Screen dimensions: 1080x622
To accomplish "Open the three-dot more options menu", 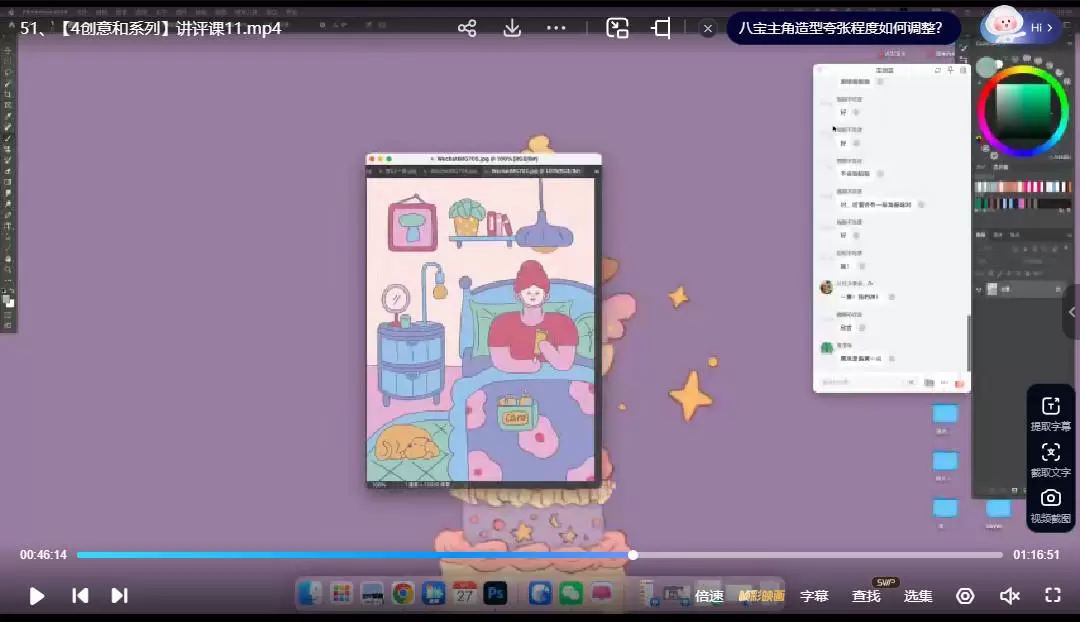I will click(557, 28).
